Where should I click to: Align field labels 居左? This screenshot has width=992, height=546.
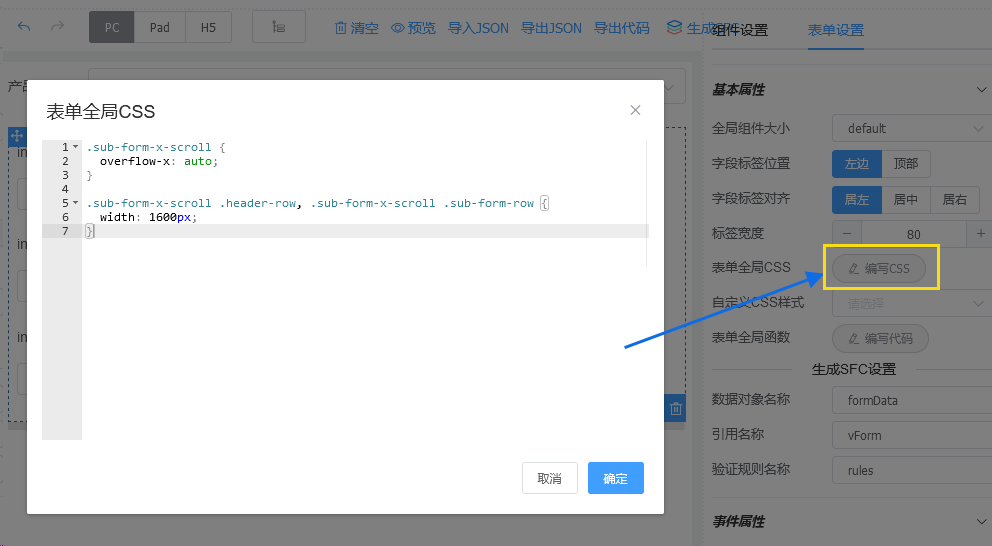(857, 199)
